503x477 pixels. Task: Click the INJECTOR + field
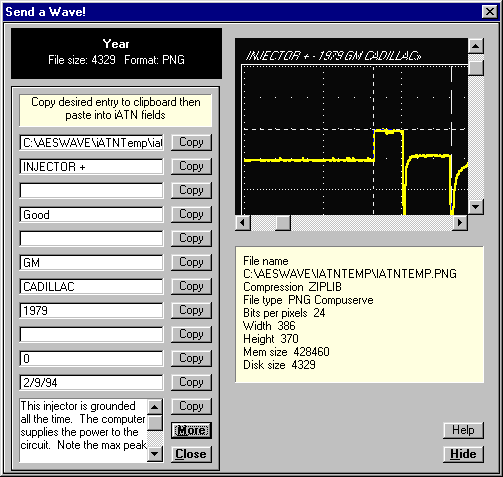[92, 167]
